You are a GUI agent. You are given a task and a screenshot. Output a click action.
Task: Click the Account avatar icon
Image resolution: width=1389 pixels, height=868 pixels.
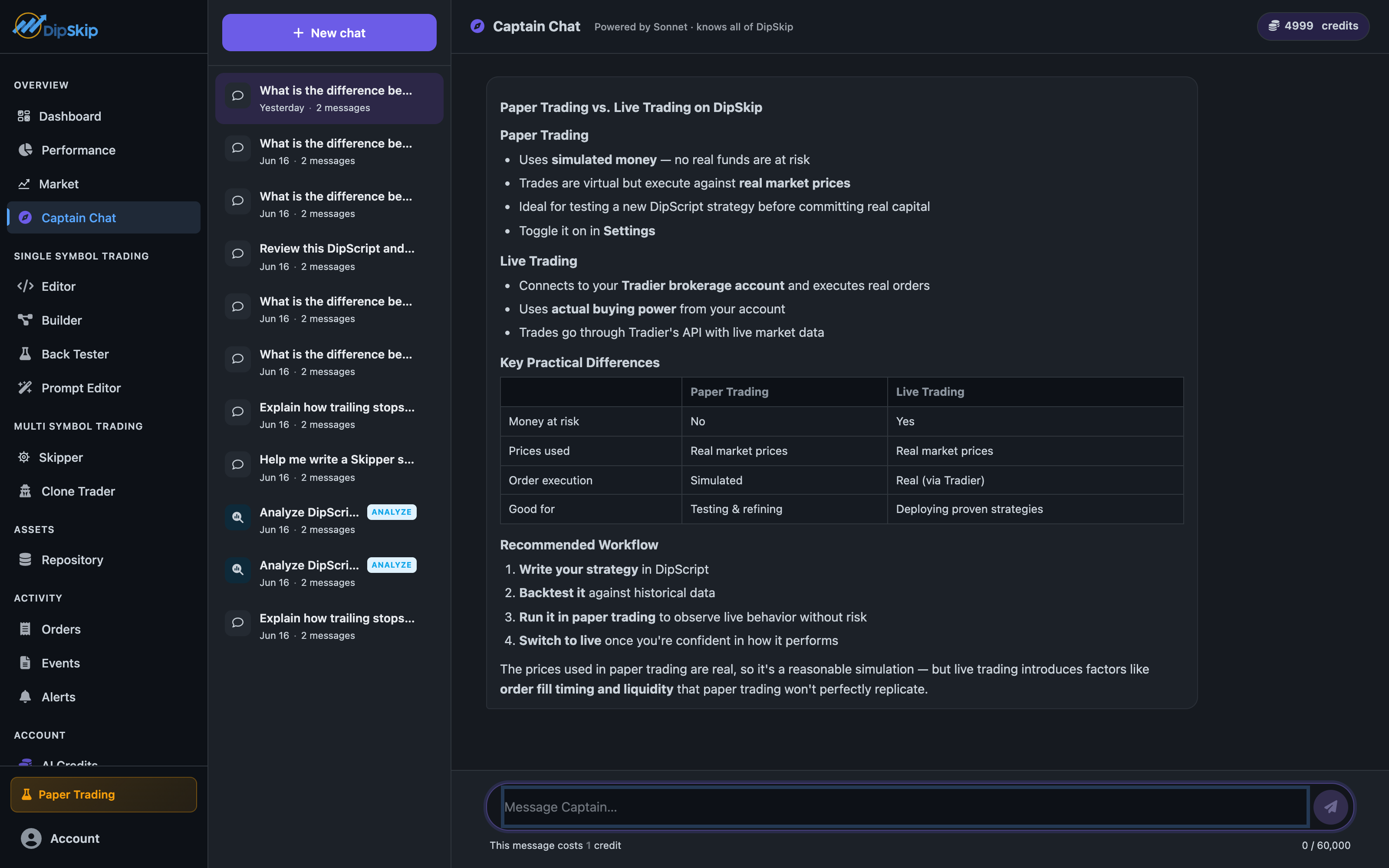coord(31,838)
